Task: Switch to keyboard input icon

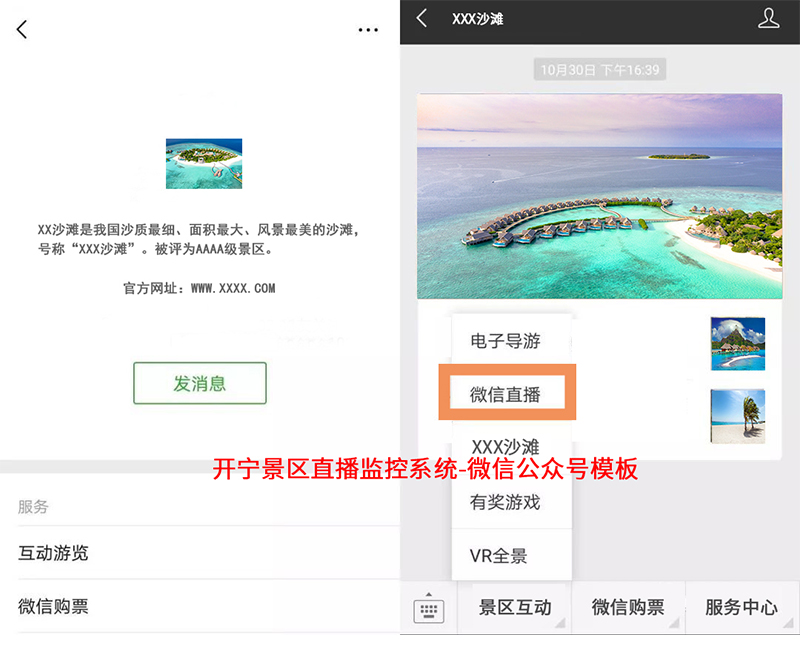Action: [429, 607]
